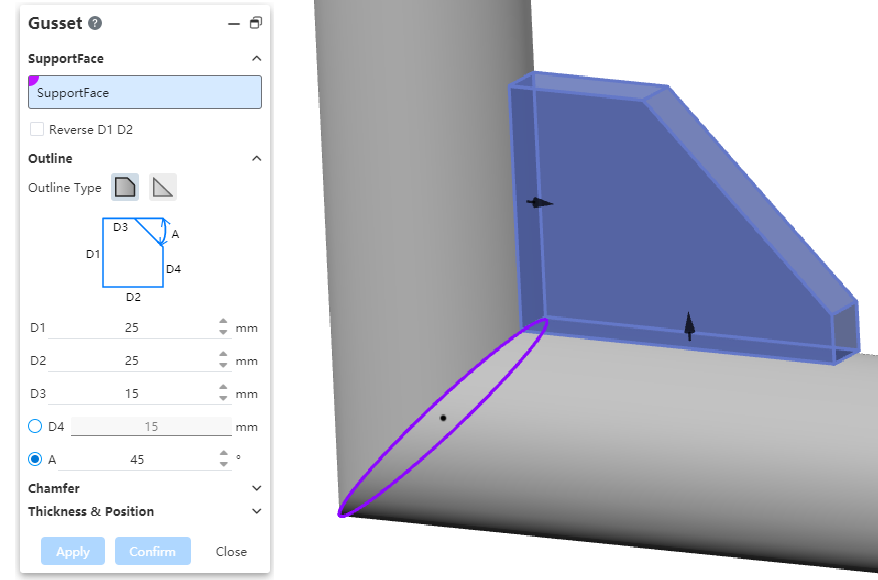Image resolution: width=878 pixels, height=580 pixels.
Task: Click the A angle field showing 45
Action: click(x=137, y=460)
